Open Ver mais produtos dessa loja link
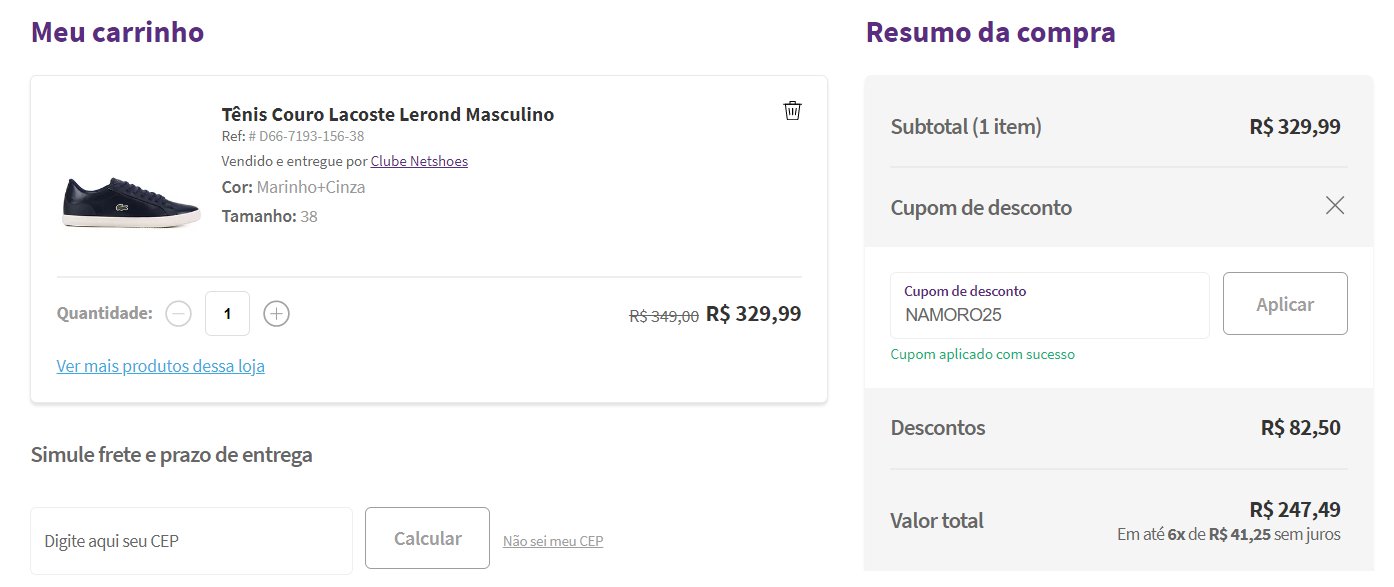 pos(161,366)
